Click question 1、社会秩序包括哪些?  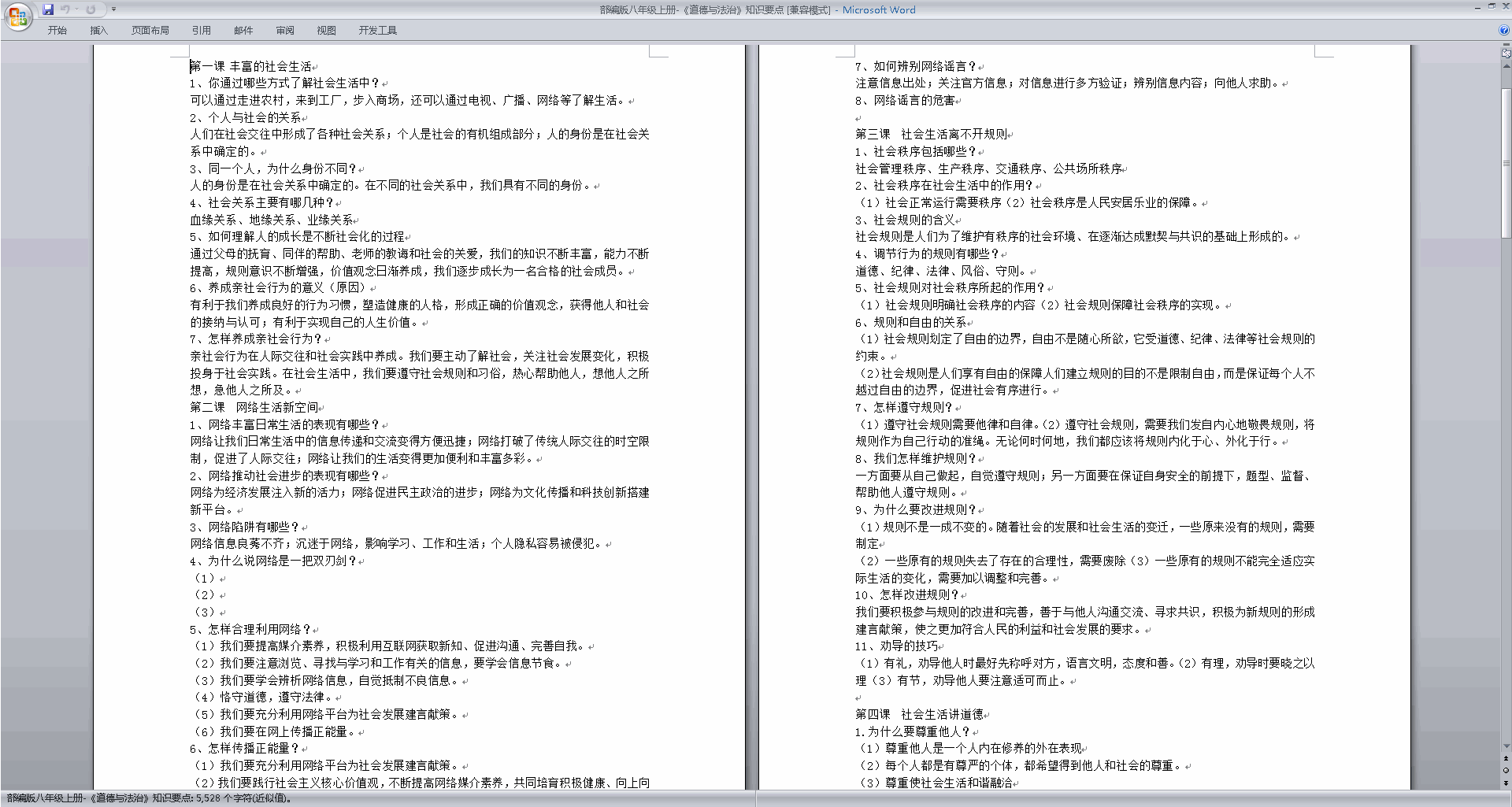pyautogui.click(x=916, y=151)
